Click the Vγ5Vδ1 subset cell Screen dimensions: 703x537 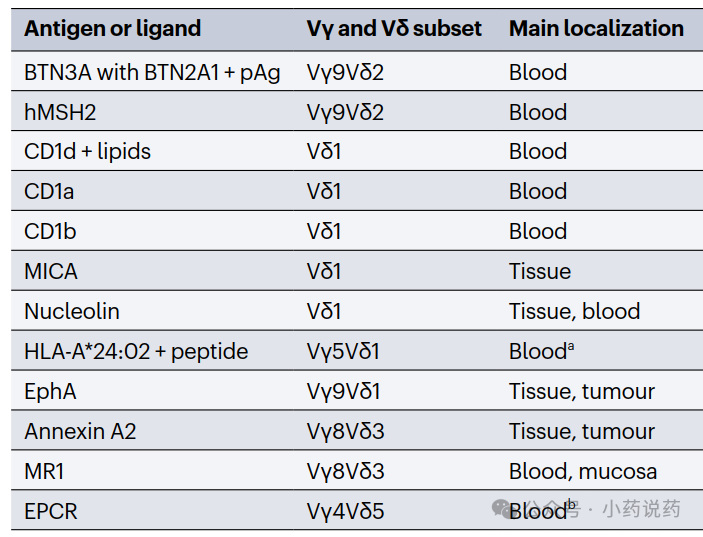343,351
